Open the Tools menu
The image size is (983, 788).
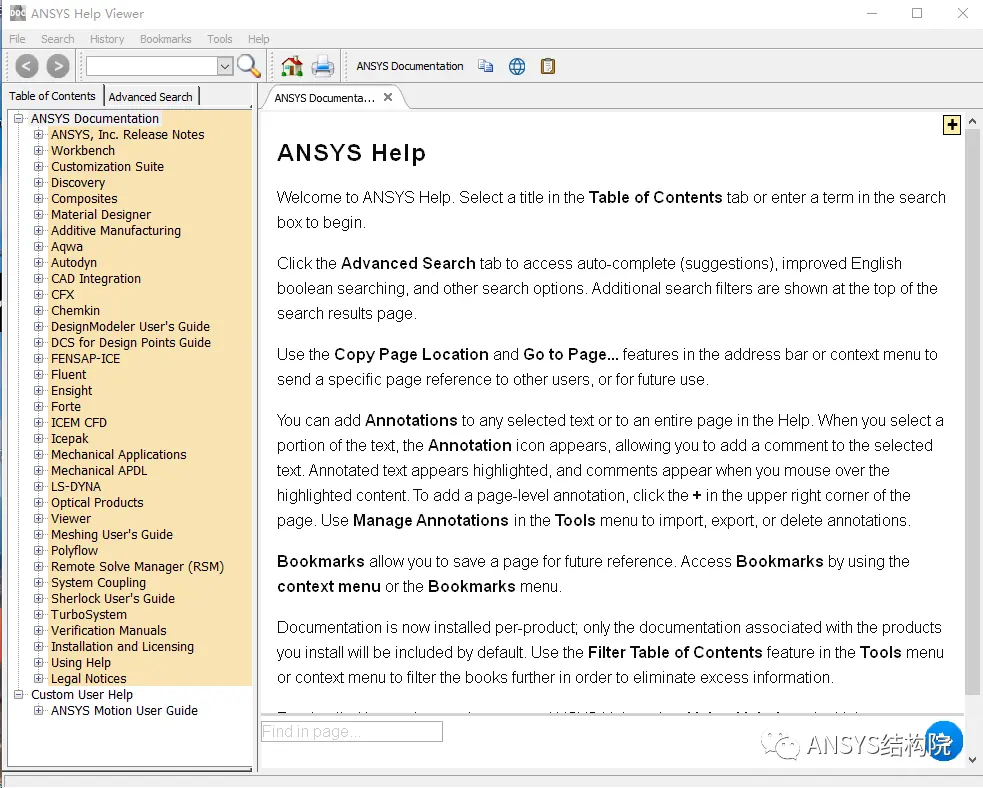[219, 39]
